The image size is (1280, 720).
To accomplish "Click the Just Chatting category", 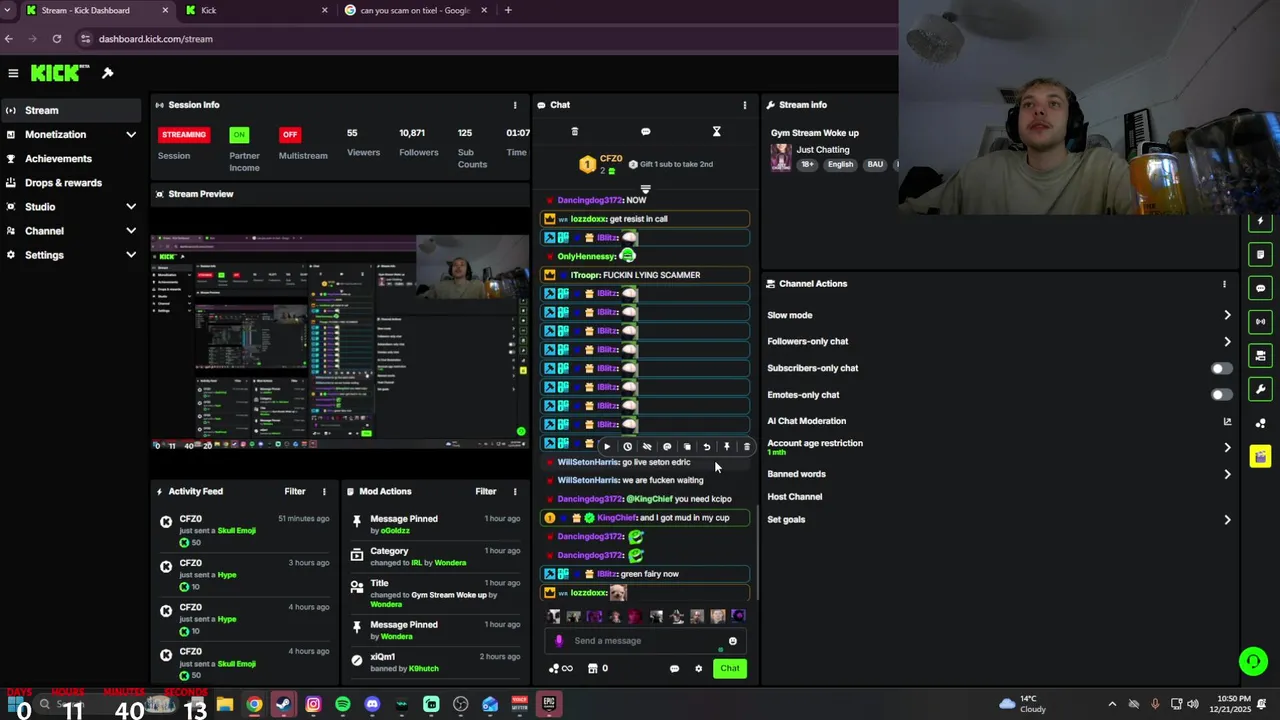I will pyautogui.click(x=823, y=150).
